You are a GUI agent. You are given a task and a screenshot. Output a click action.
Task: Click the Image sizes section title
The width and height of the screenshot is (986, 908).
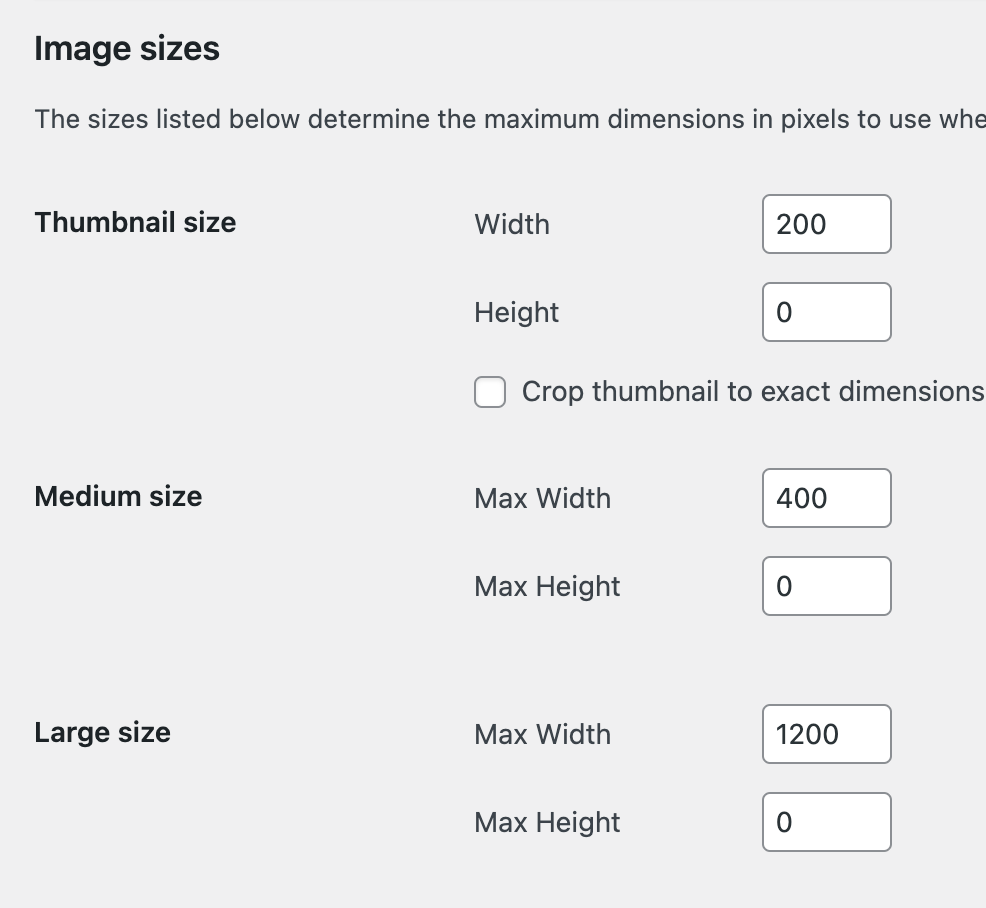[127, 49]
